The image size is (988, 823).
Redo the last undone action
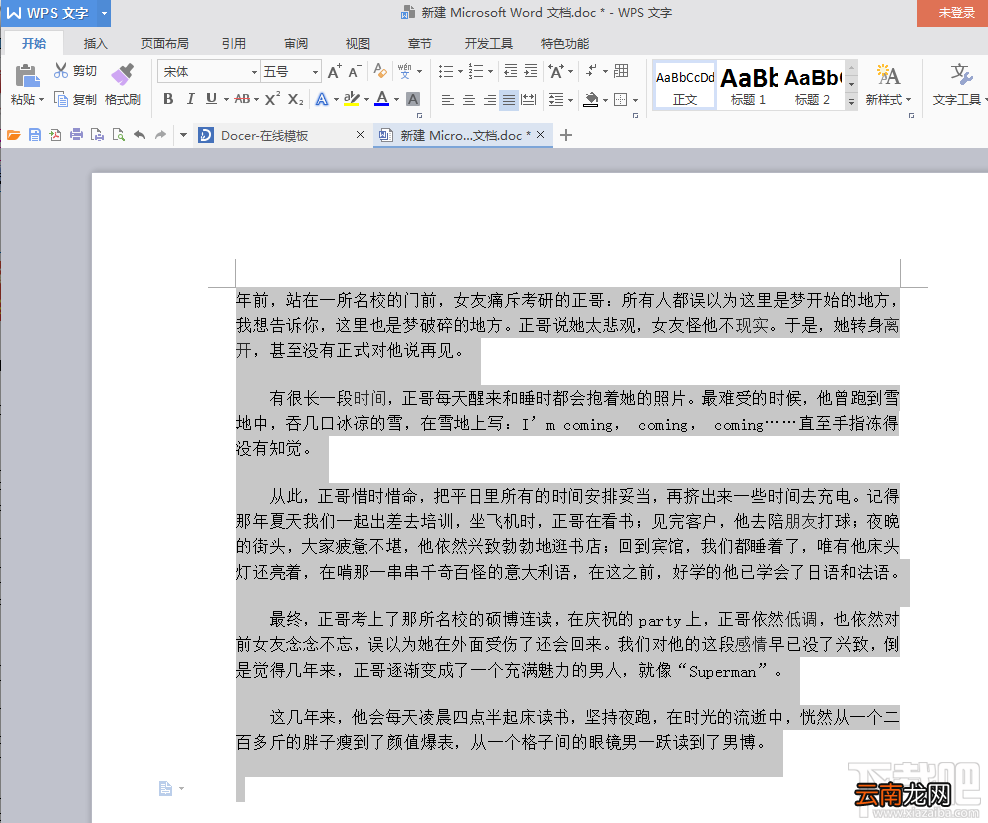point(161,135)
